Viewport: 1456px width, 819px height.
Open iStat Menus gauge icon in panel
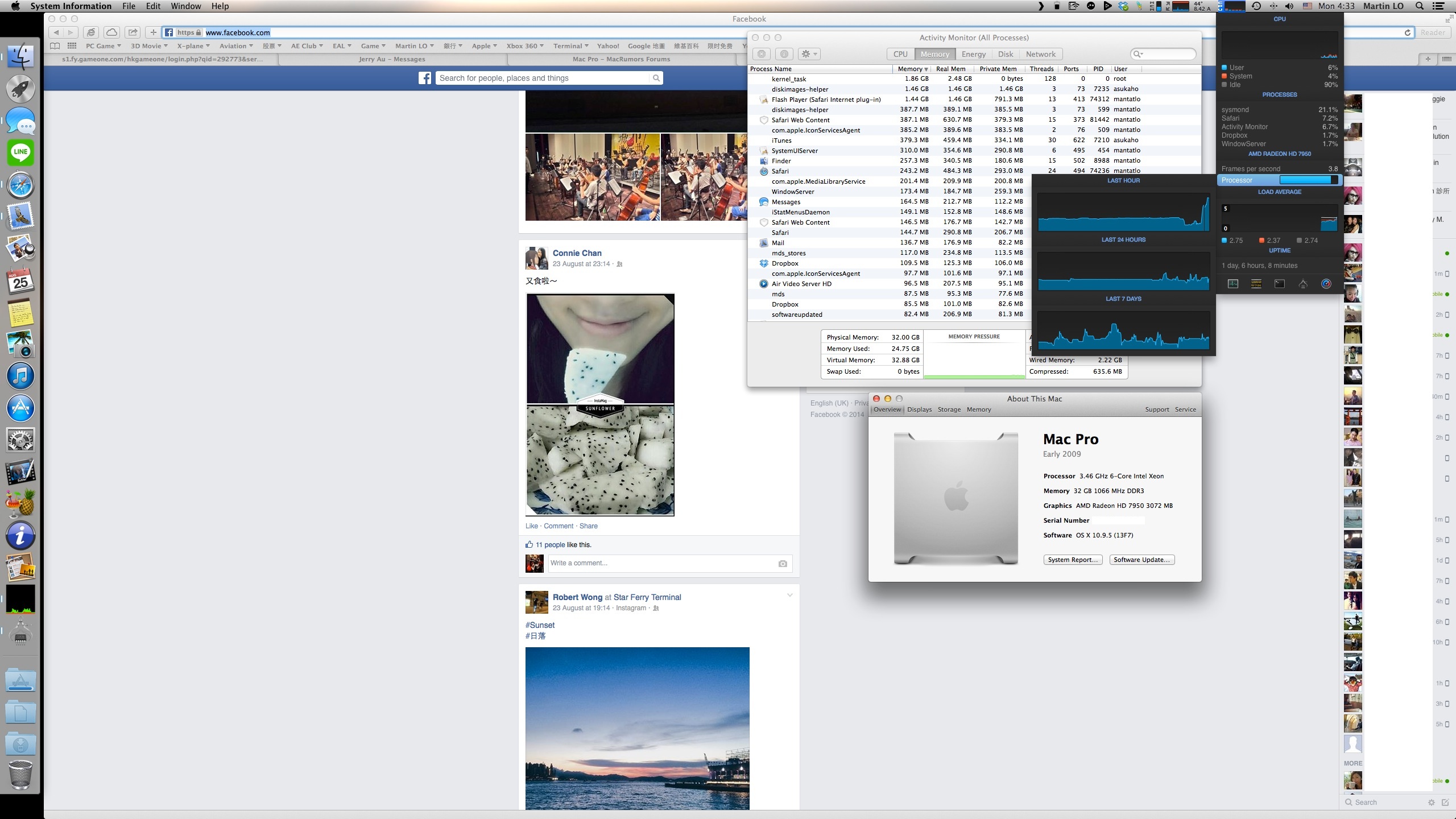[x=1326, y=284]
